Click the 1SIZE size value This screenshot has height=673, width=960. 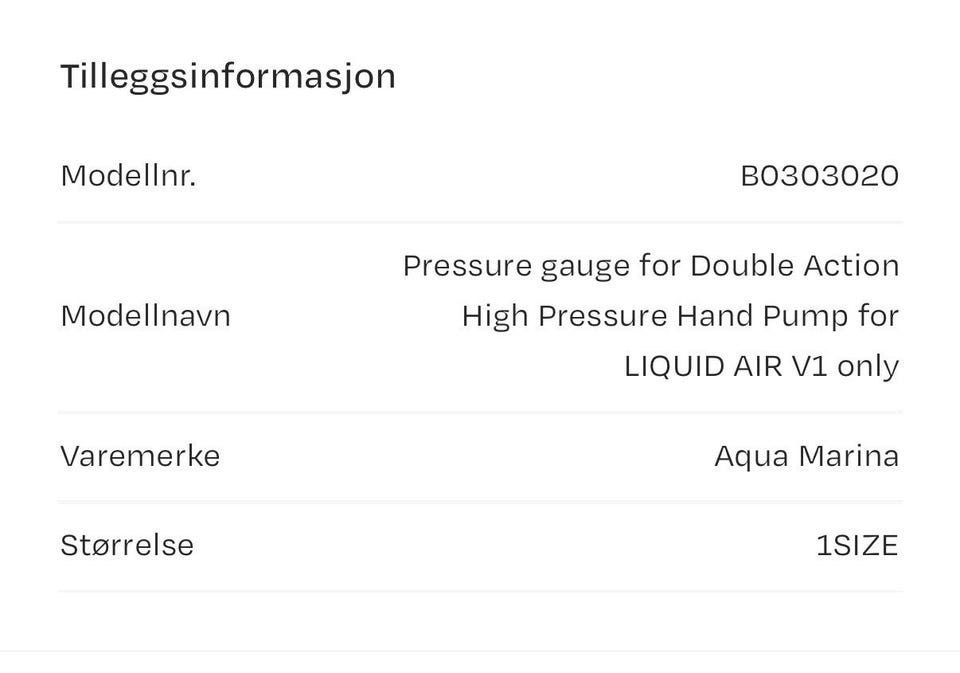click(x=857, y=546)
